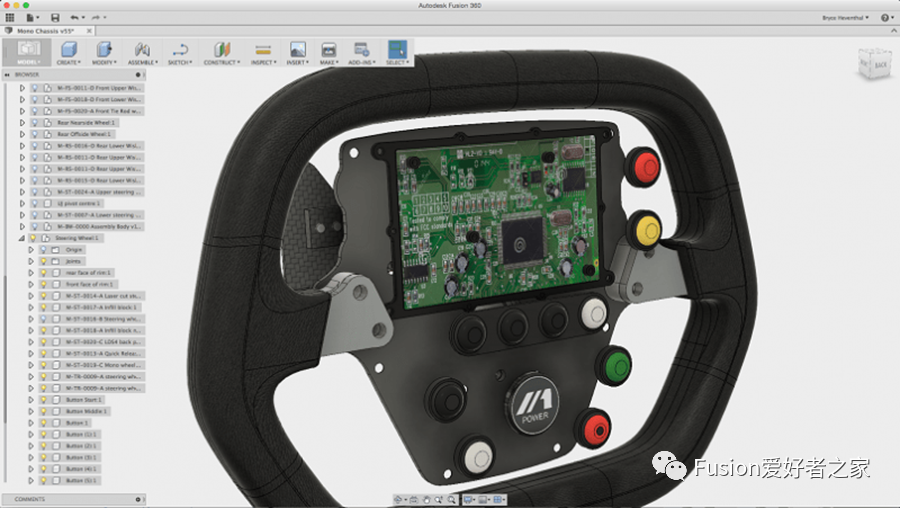
Task: Open the File menu icon
Action: click(x=32, y=17)
